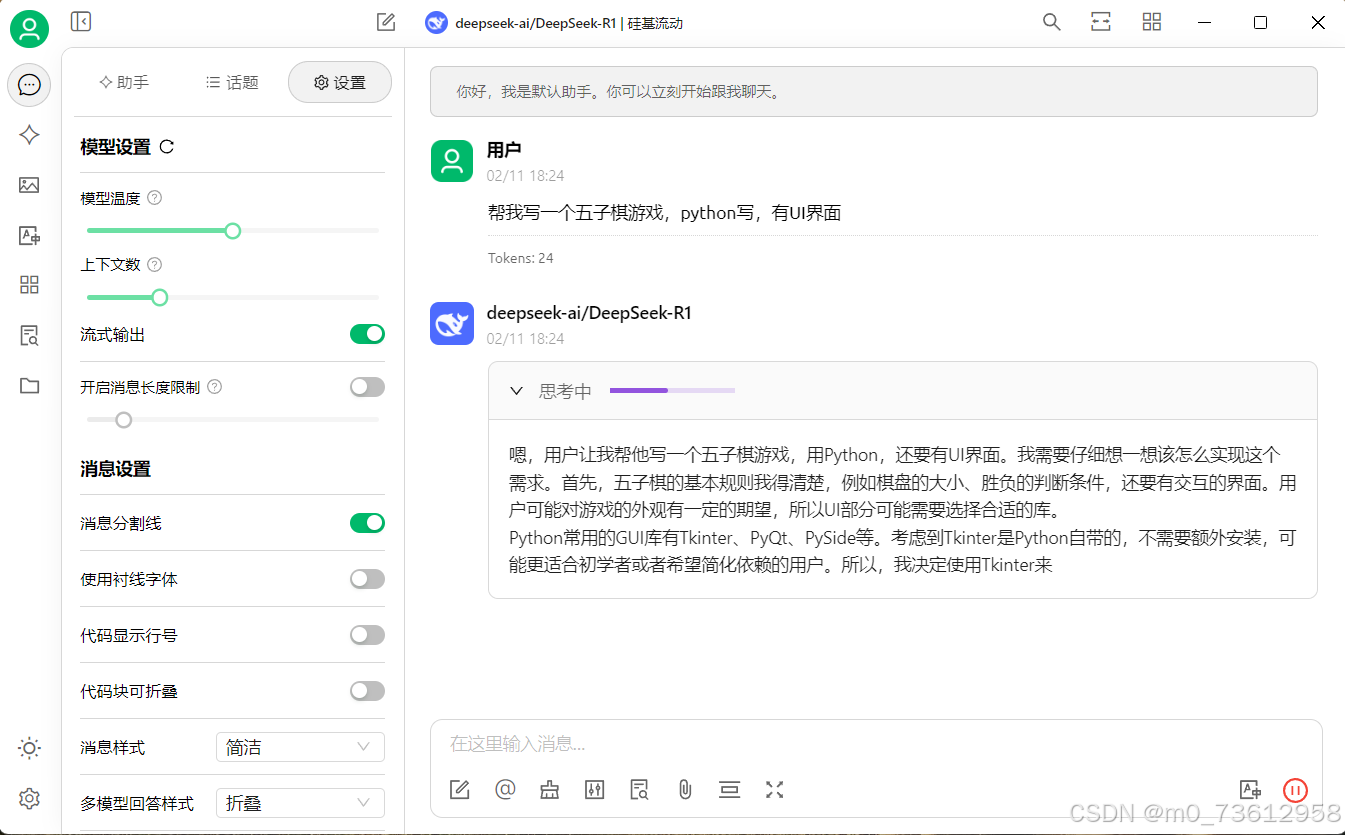Open 消息样式 dropdown showing 简洁
Viewport: 1345px width, 835px height.
[x=300, y=747]
